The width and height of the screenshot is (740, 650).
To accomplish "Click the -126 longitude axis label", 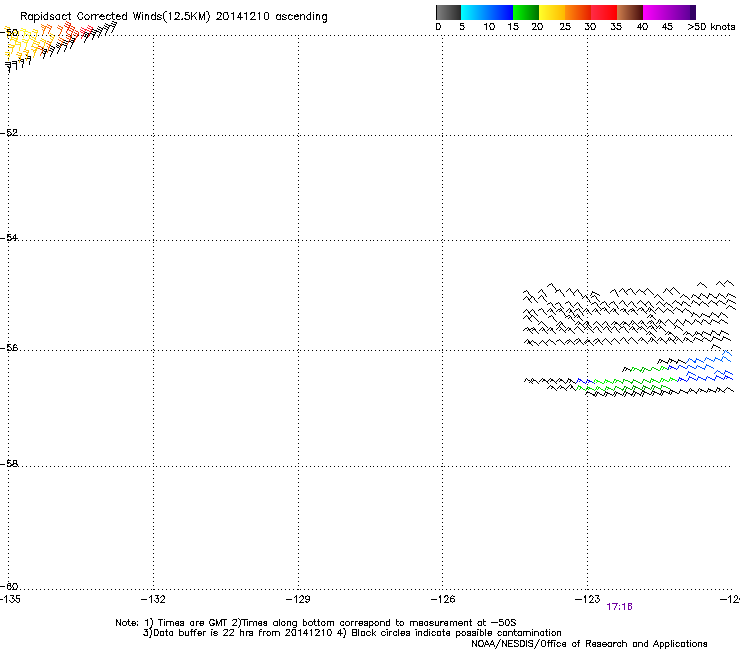I will [443, 599].
